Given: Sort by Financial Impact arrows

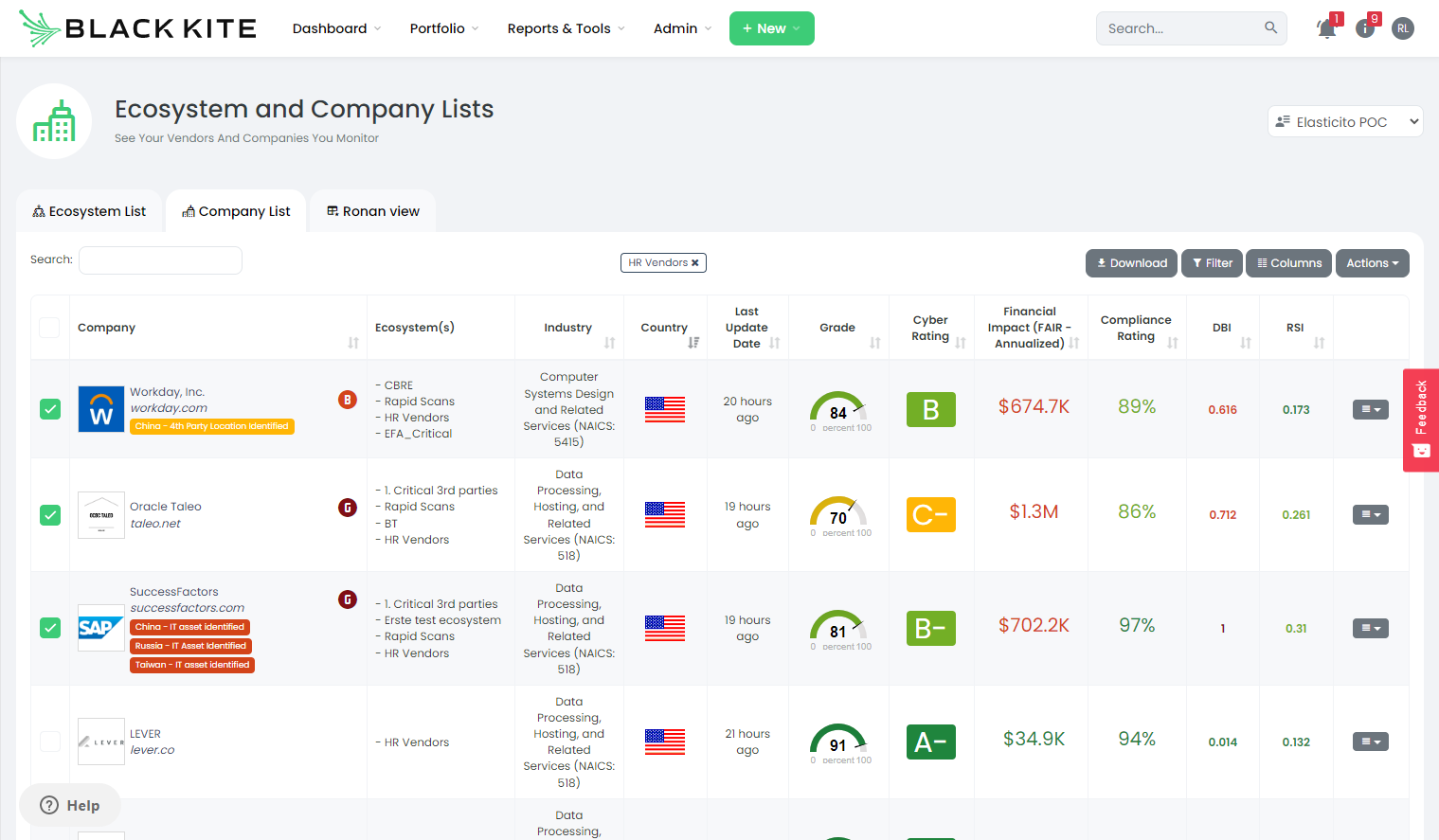Looking at the screenshot, I should point(1074,343).
